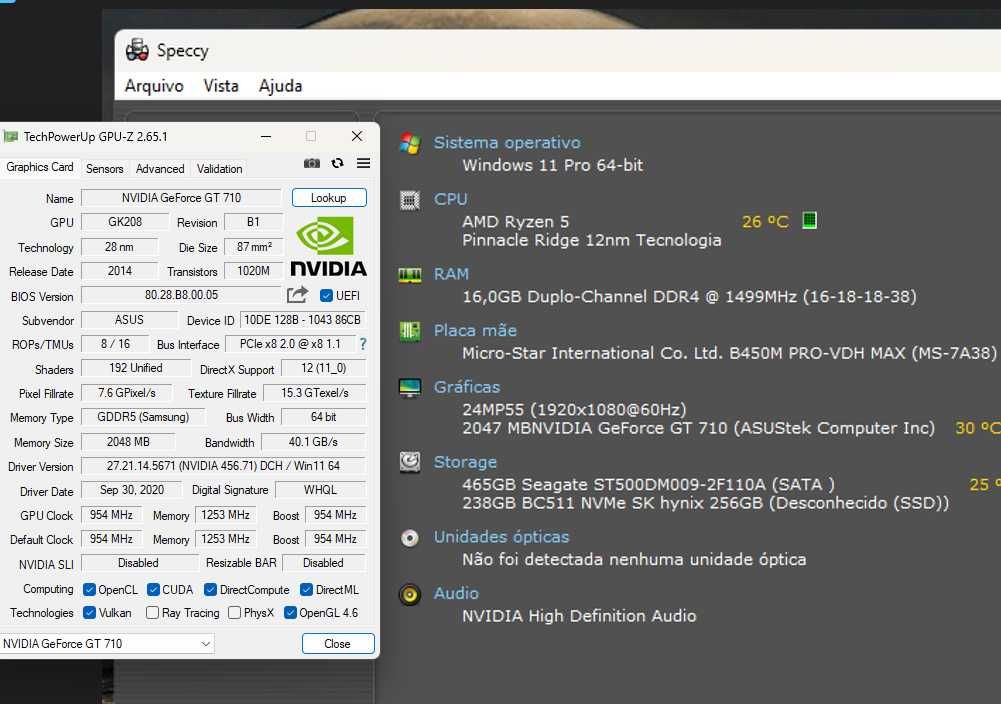This screenshot has width=1001, height=704.
Task: Click the hard drive icon beside Storage
Action: click(x=410, y=462)
